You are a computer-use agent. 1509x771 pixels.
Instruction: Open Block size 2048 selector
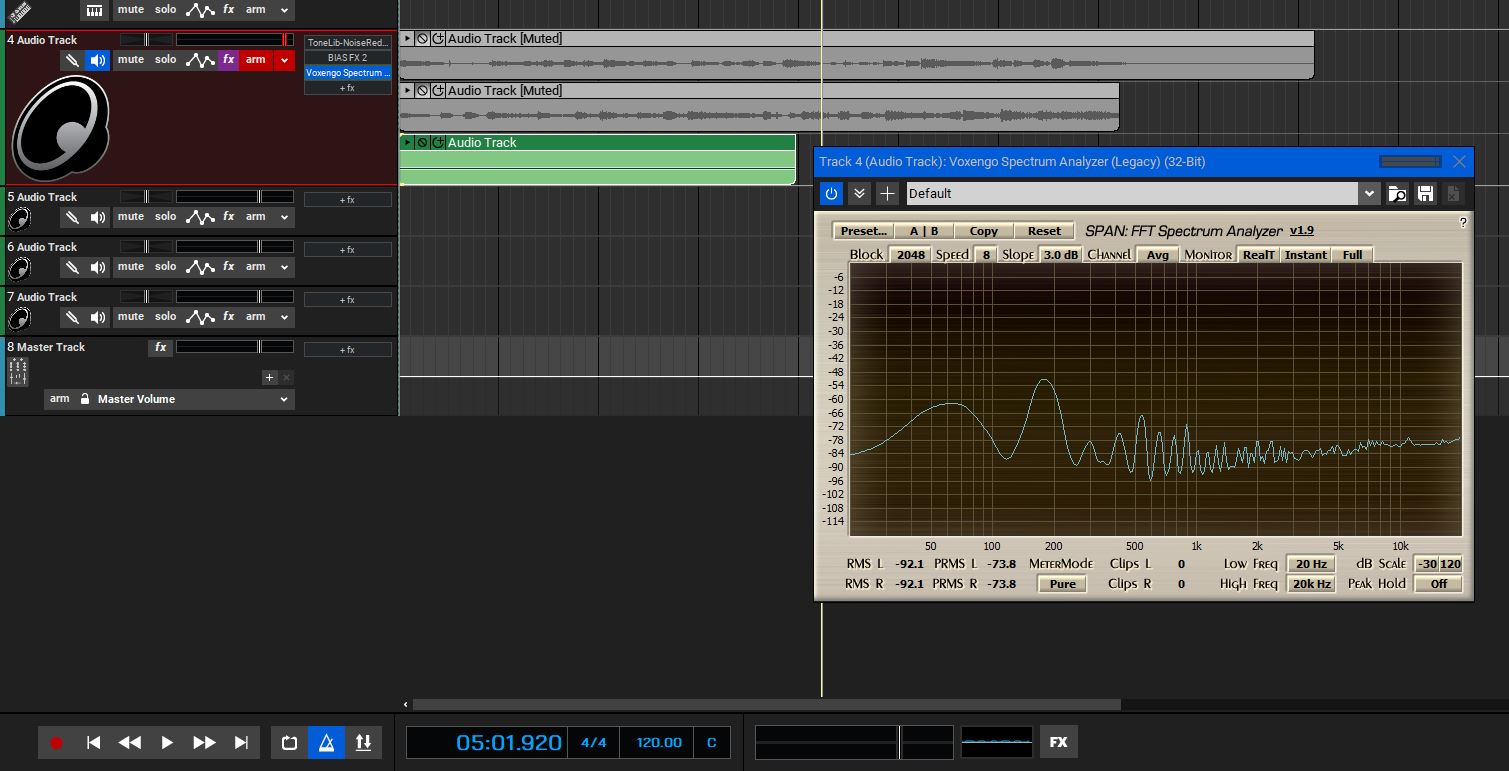coord(911,255)
